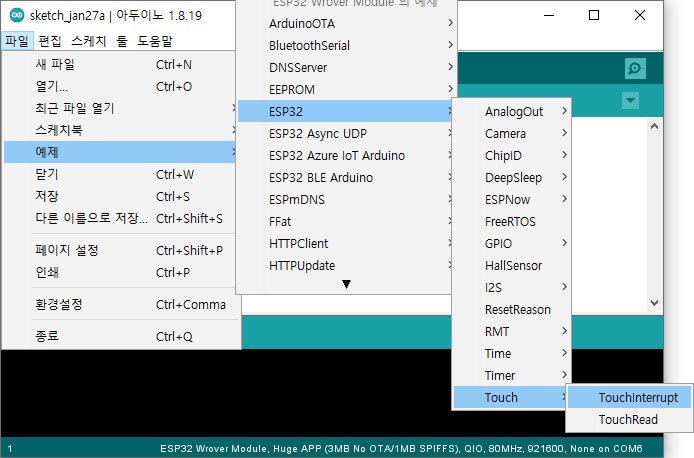Choose 새 파일 from the file menu
Screen dimensions: 694x458
[x=120, y=65]
